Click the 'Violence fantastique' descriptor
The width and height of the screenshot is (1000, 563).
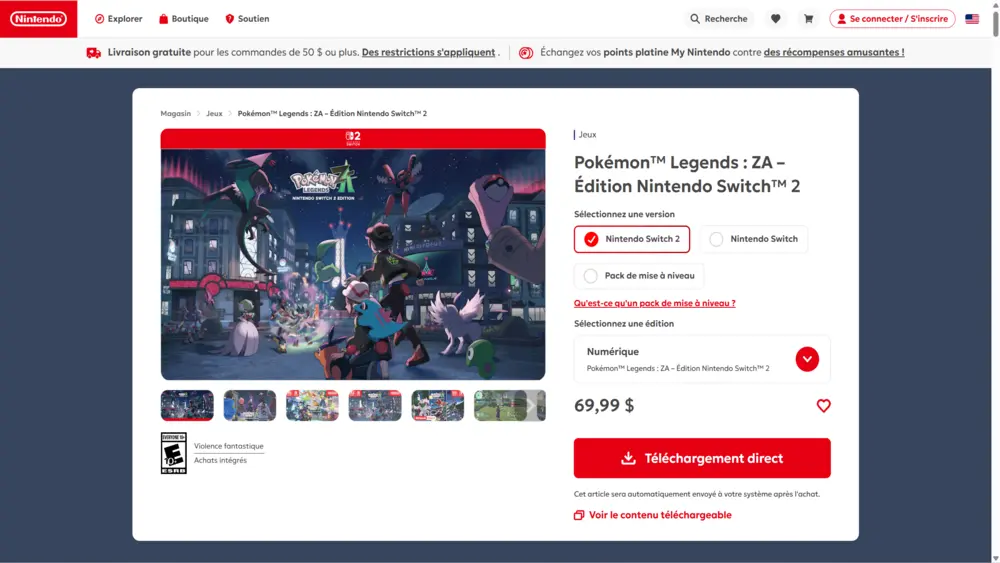tap(228, 446)
